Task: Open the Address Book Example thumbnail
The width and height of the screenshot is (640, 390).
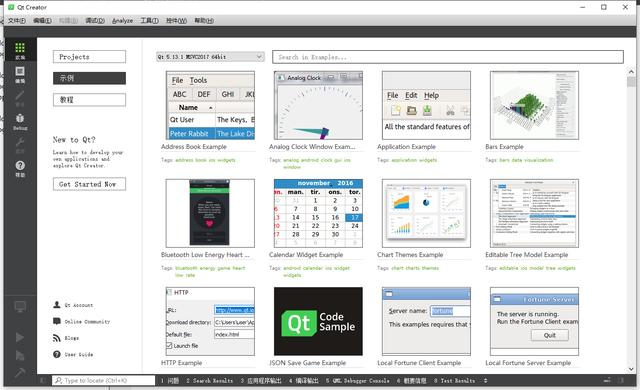Action: click(x=210, y=105)
